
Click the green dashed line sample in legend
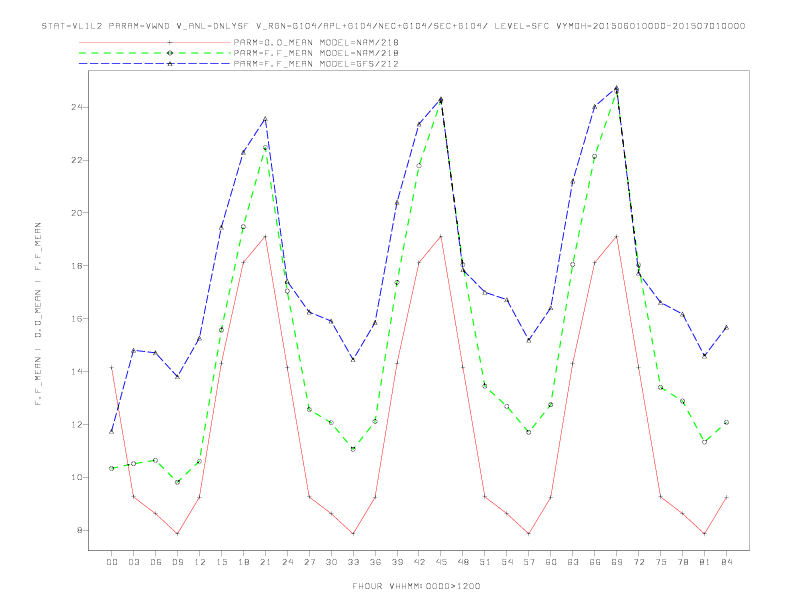(x=155, y=53)
